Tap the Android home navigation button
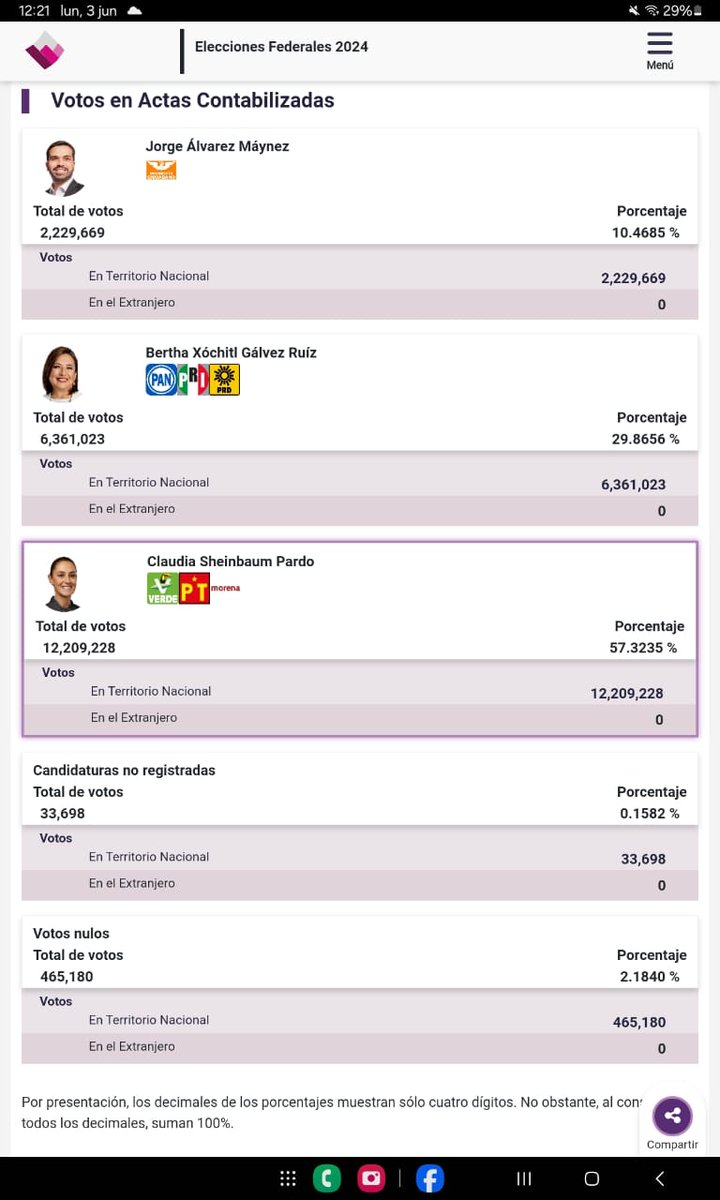Viewport: 720px width, 1200px height. pyautogui.click(x=591, y=1178)
